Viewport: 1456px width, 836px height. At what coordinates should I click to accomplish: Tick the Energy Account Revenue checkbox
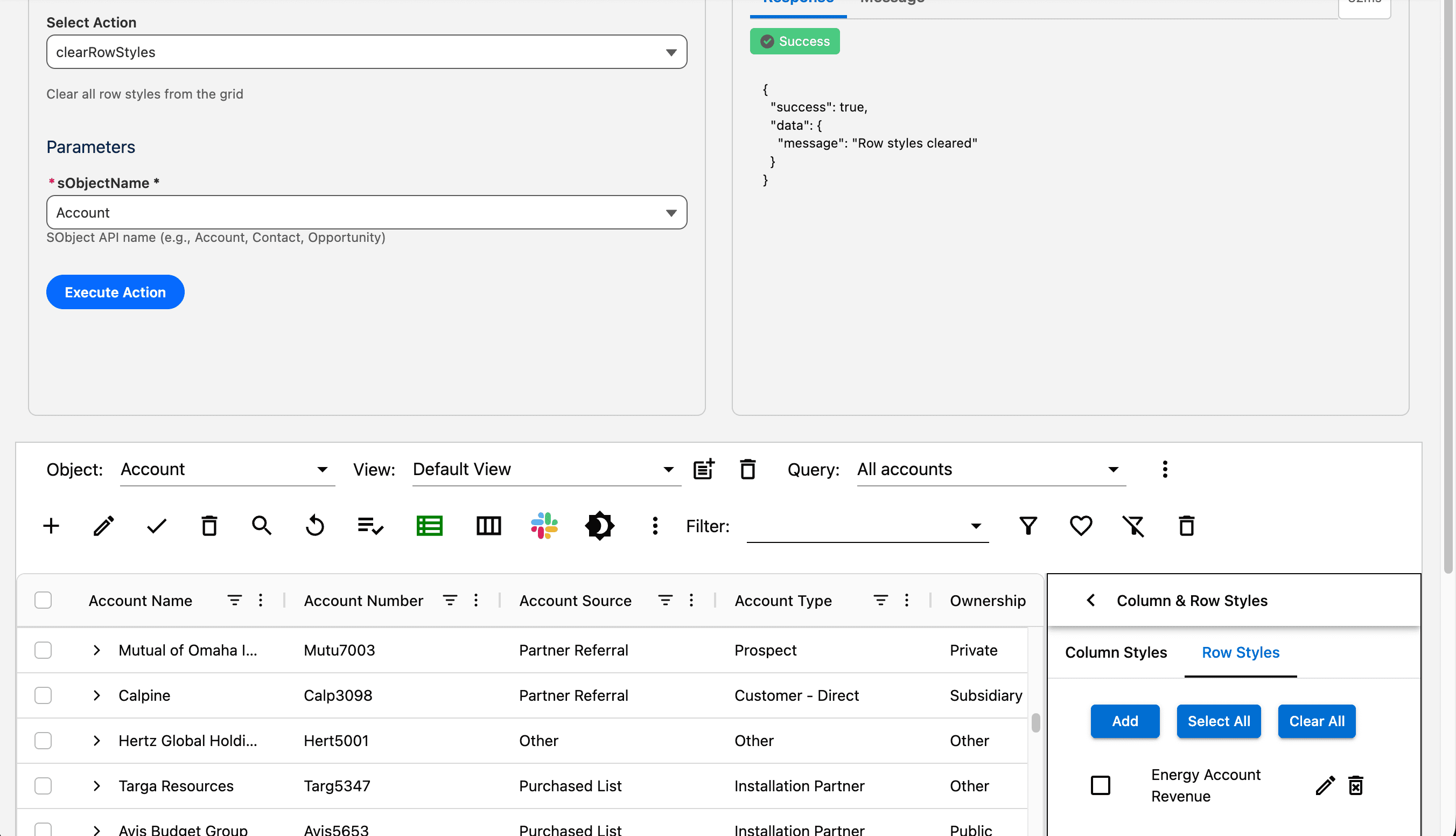point(1100,785)
